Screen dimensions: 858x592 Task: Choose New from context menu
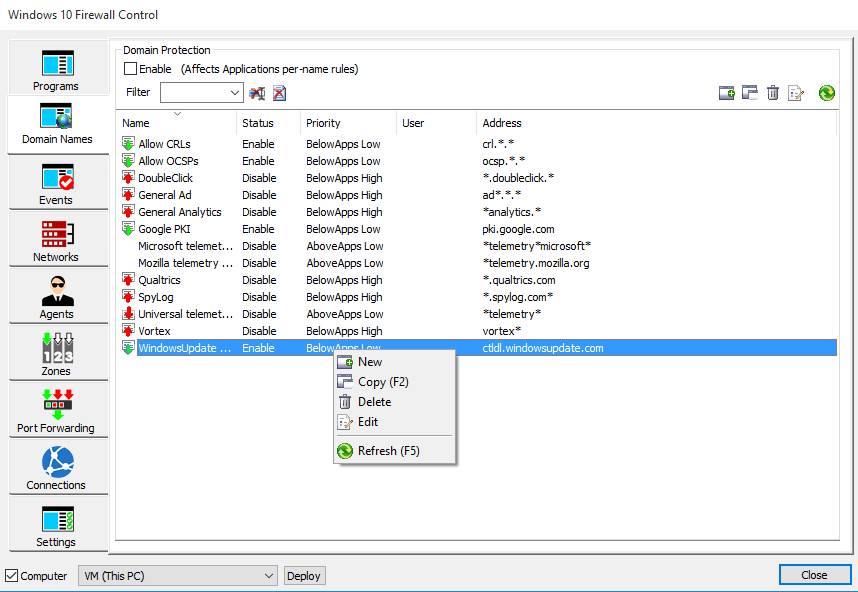coord(394,362)
